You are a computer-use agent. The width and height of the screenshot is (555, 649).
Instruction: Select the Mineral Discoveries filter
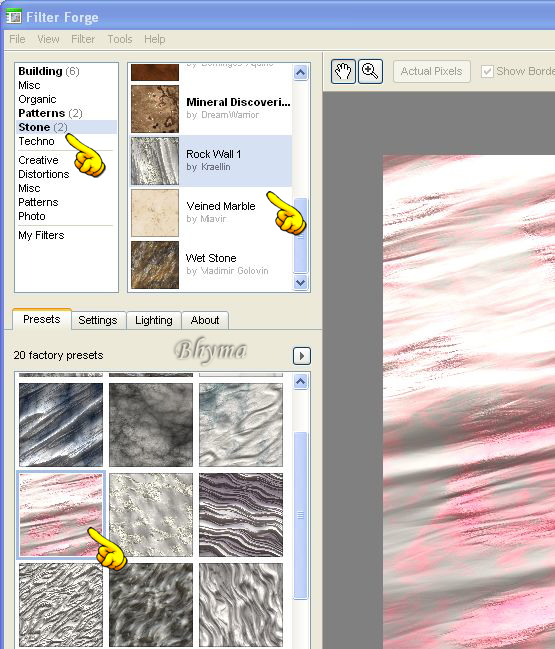(211, 108)
